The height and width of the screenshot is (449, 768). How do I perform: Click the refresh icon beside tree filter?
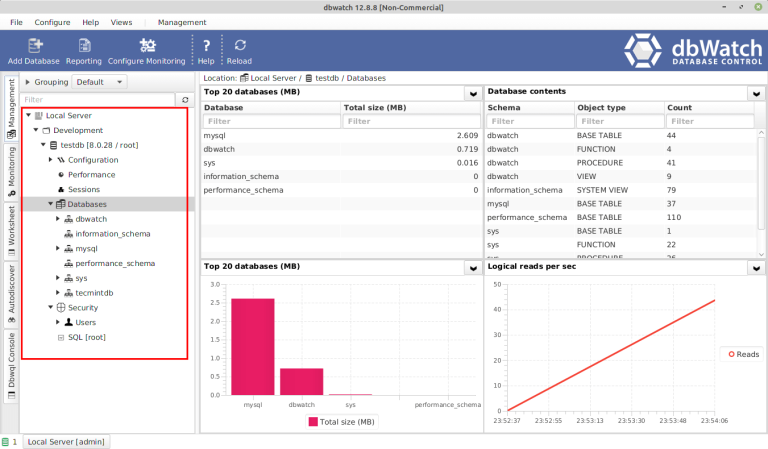pos(185,100)
